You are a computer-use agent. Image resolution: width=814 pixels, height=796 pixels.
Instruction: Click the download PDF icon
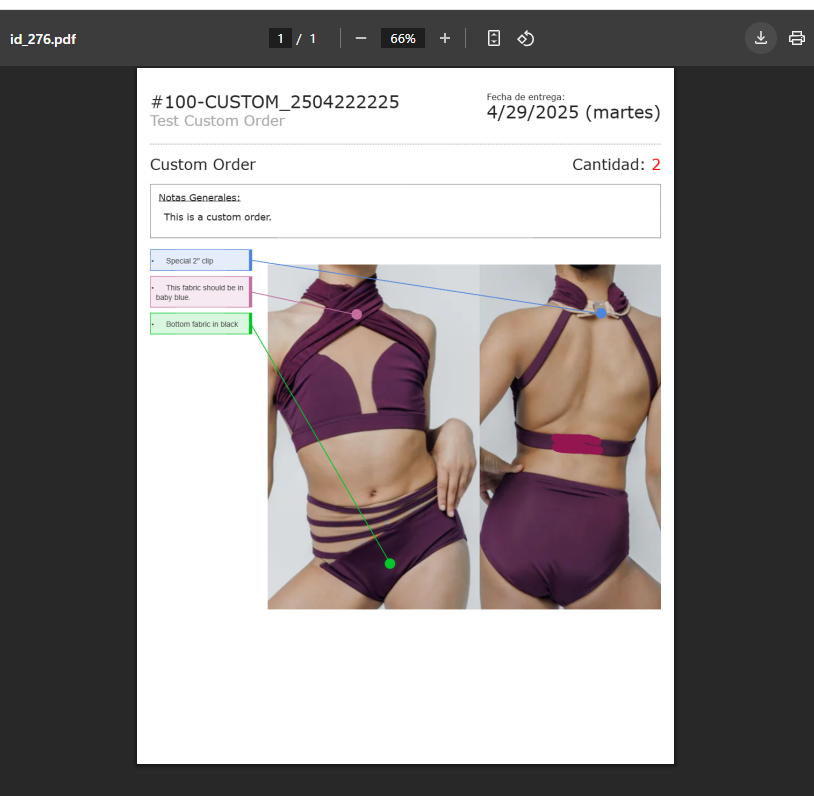[x=760, y=38]
